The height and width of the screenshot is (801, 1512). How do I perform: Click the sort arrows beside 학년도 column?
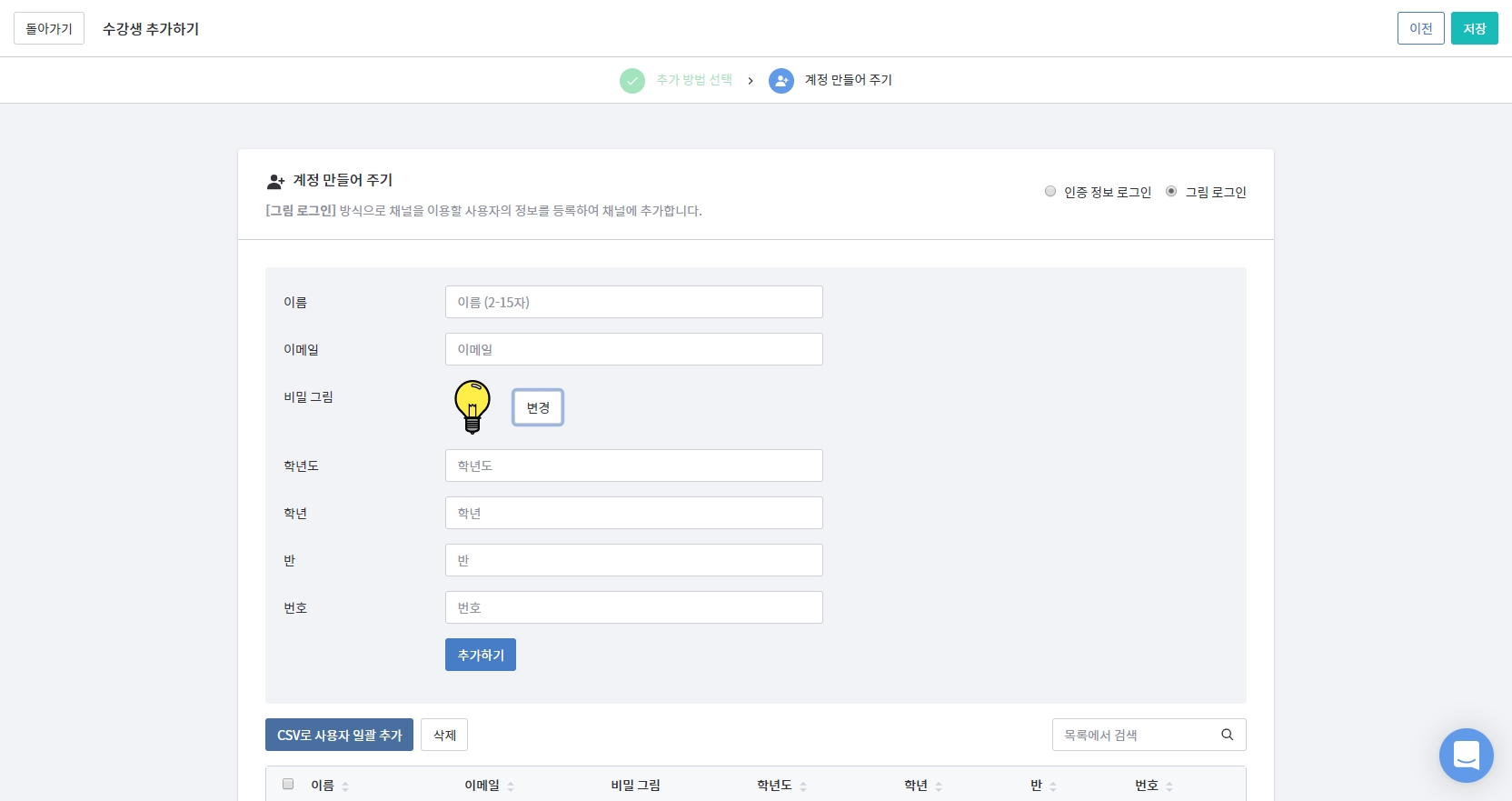(803, 786)
